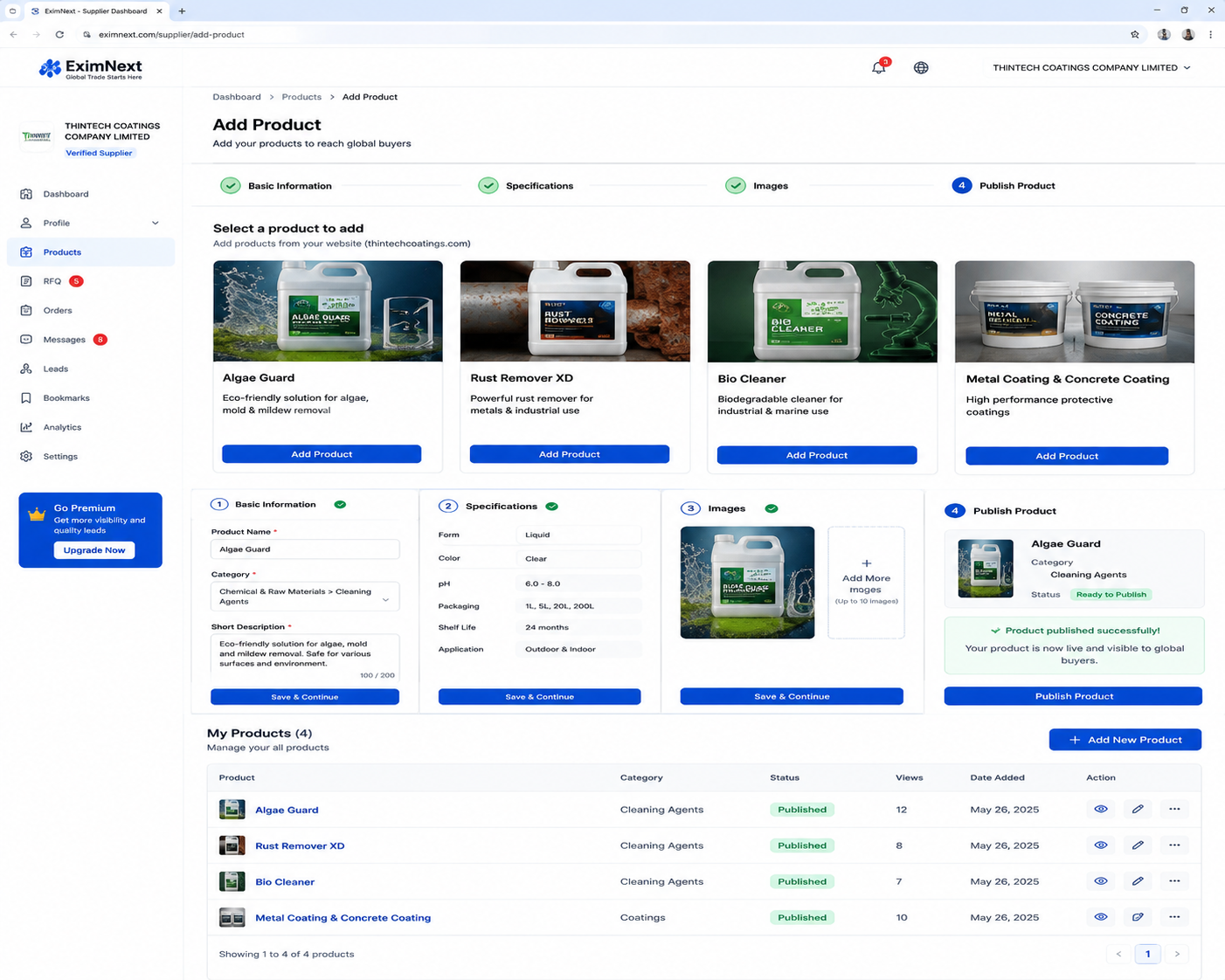View Bio Cleaner with the eye icon
This screenshot has height=980, width=1225.
1101,881
